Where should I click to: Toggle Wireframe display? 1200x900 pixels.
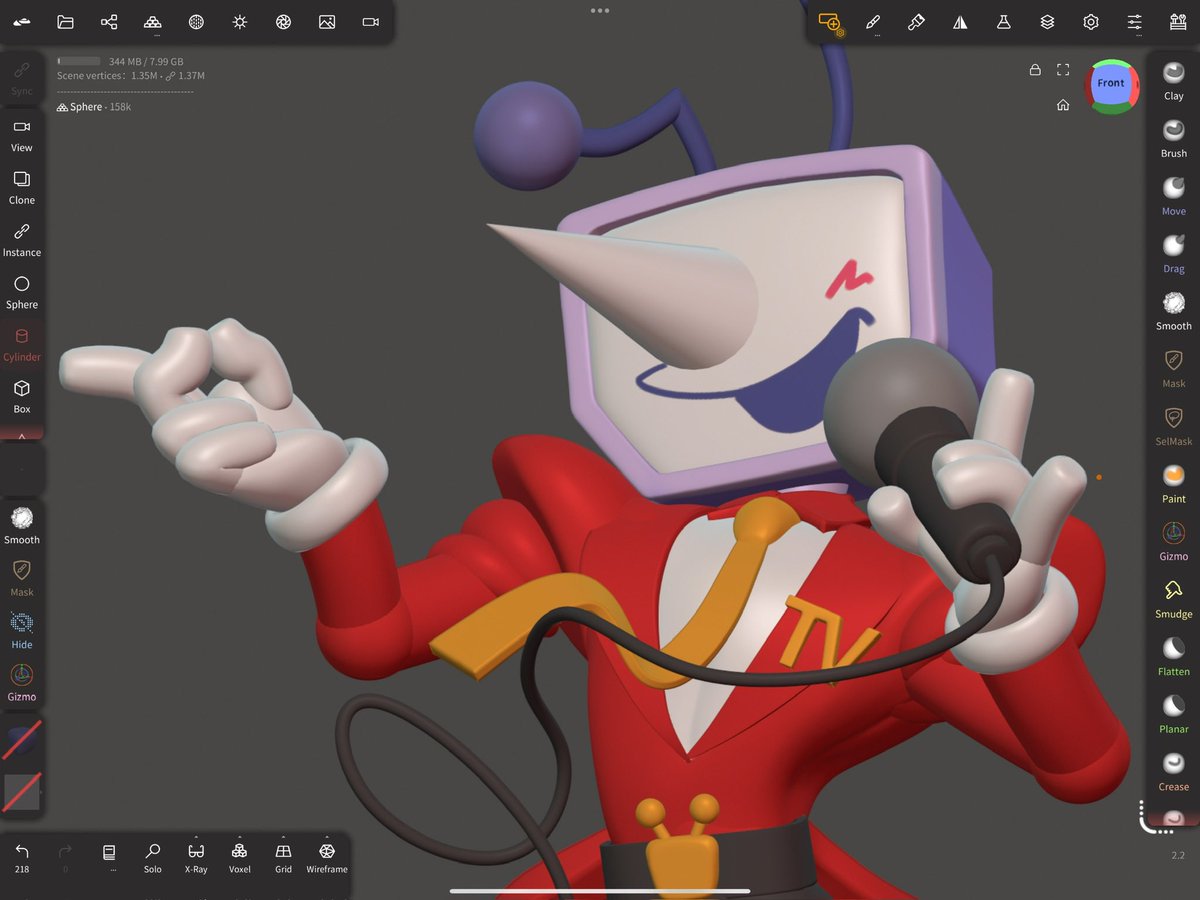(327, 858)
